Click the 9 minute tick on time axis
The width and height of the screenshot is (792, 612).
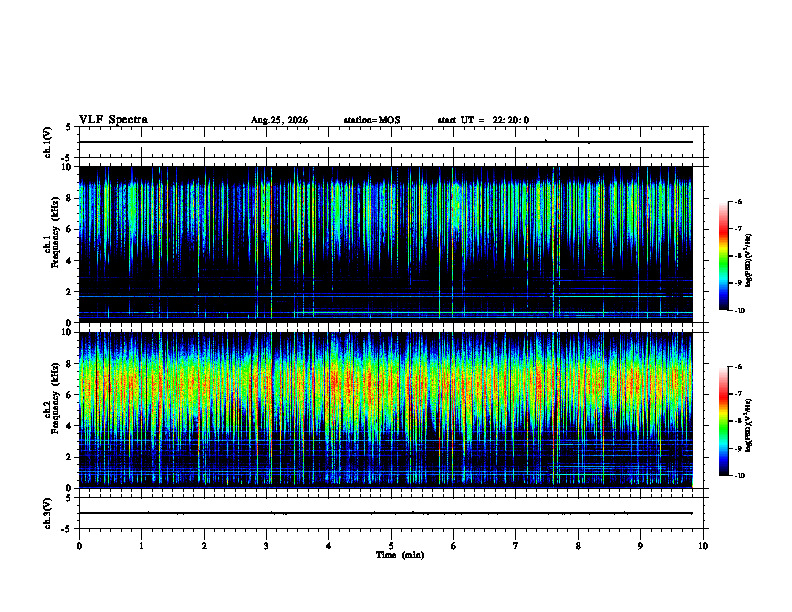pyautogui.click(x=640, y=546)
